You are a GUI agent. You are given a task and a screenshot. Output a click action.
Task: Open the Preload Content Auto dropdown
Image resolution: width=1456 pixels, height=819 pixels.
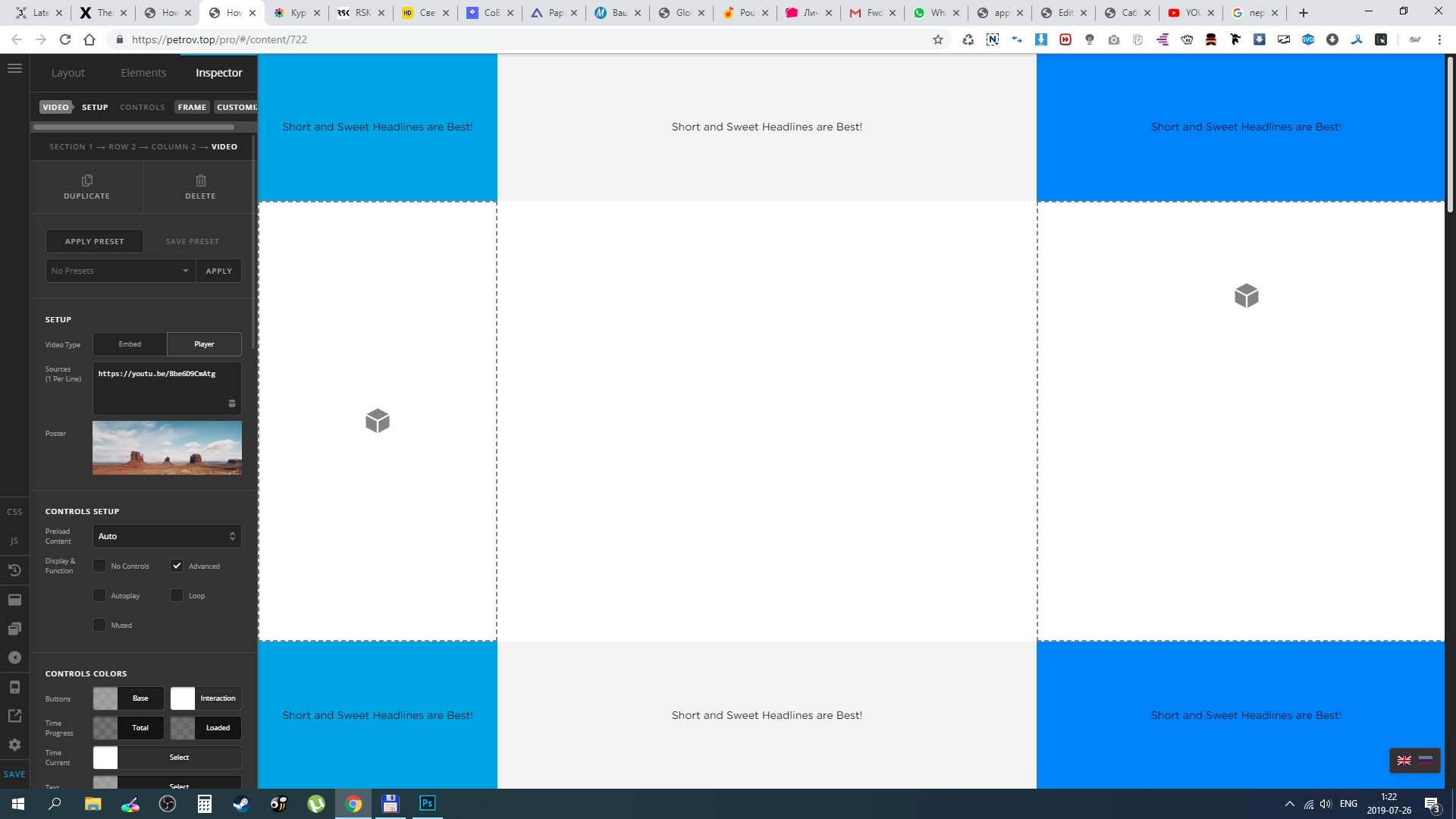(167, 536)
